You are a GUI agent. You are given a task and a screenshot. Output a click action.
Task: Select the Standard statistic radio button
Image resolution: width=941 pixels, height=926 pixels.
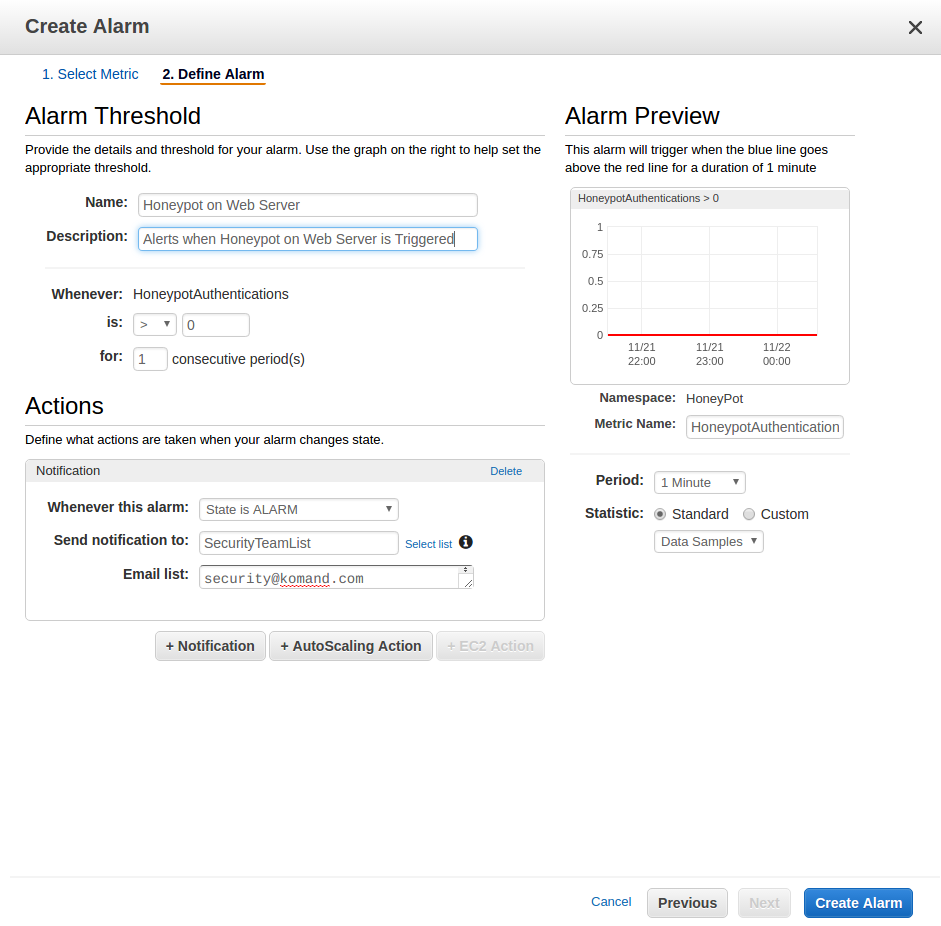click(x=660, y=514)
